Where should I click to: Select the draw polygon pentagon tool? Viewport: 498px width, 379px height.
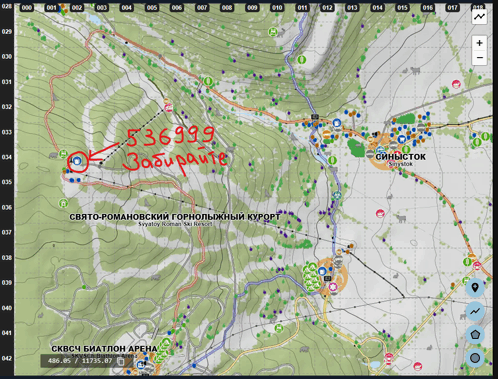click(x=475, y=334)
